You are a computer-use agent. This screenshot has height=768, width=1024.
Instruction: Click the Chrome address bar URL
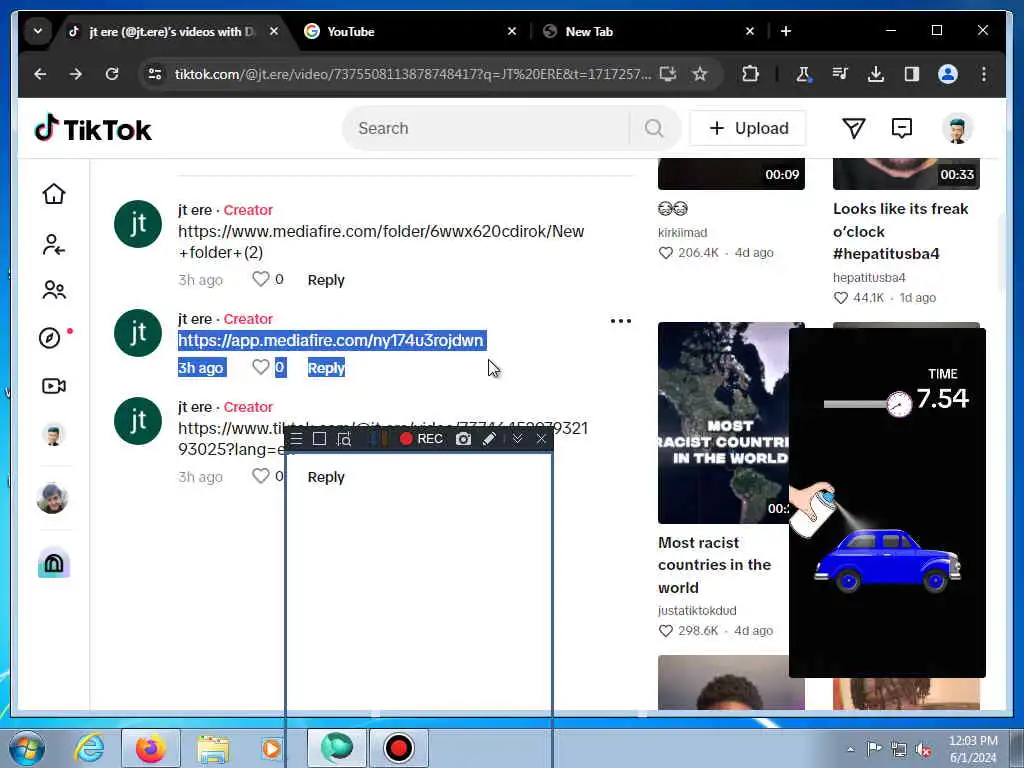(x=413, y=74)
